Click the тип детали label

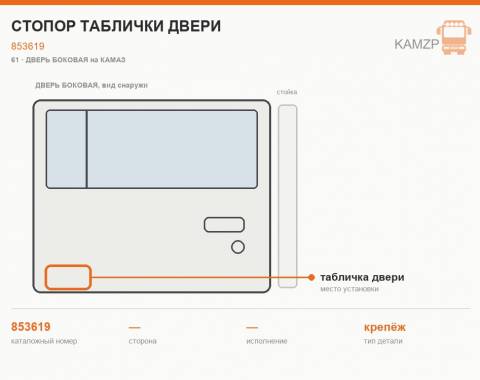pyautogui.click(x=383, y=341)
